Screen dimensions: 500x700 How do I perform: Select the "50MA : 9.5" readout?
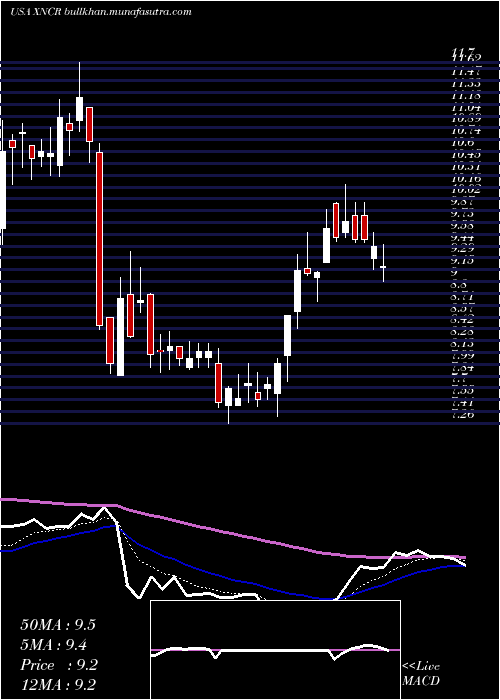[58, 625]
